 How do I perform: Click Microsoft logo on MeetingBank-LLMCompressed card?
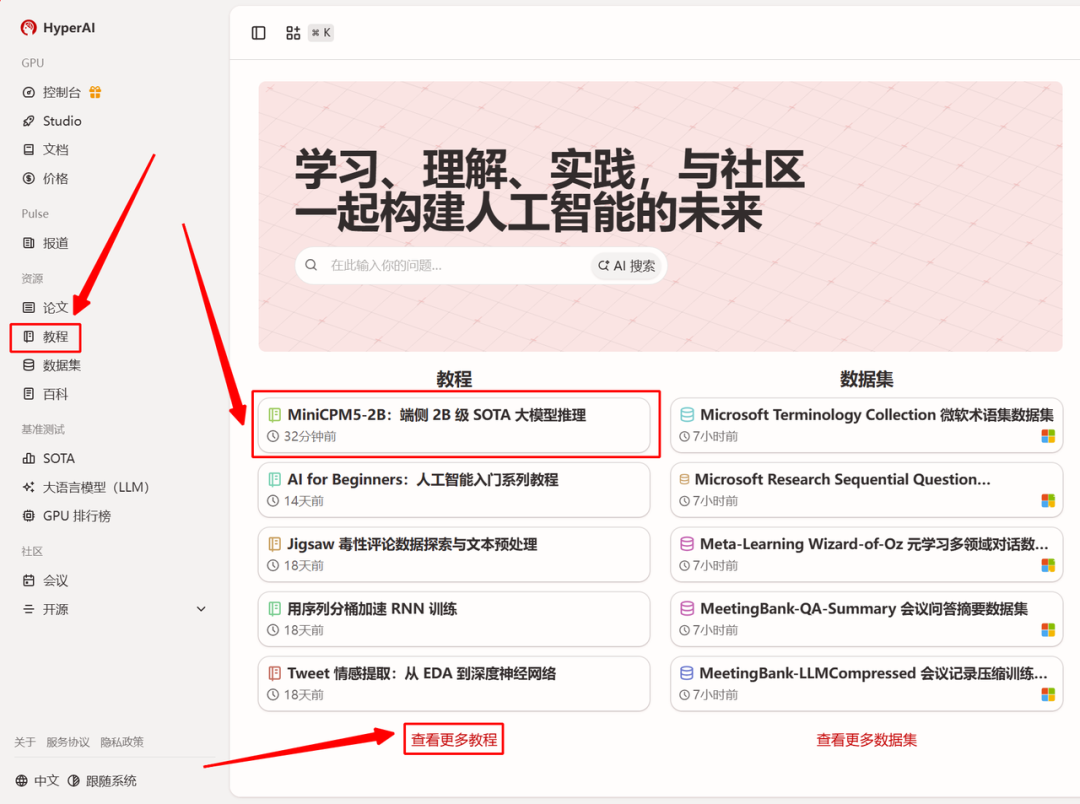pos(1048,694)
